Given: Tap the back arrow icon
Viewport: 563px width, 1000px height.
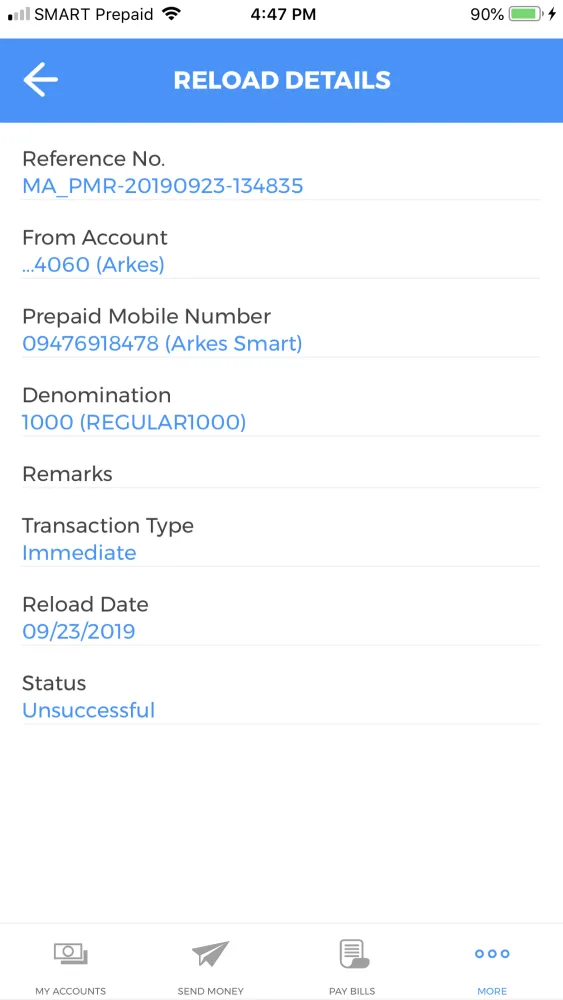Looking at the screenshot, I should [x=41, y=80].
